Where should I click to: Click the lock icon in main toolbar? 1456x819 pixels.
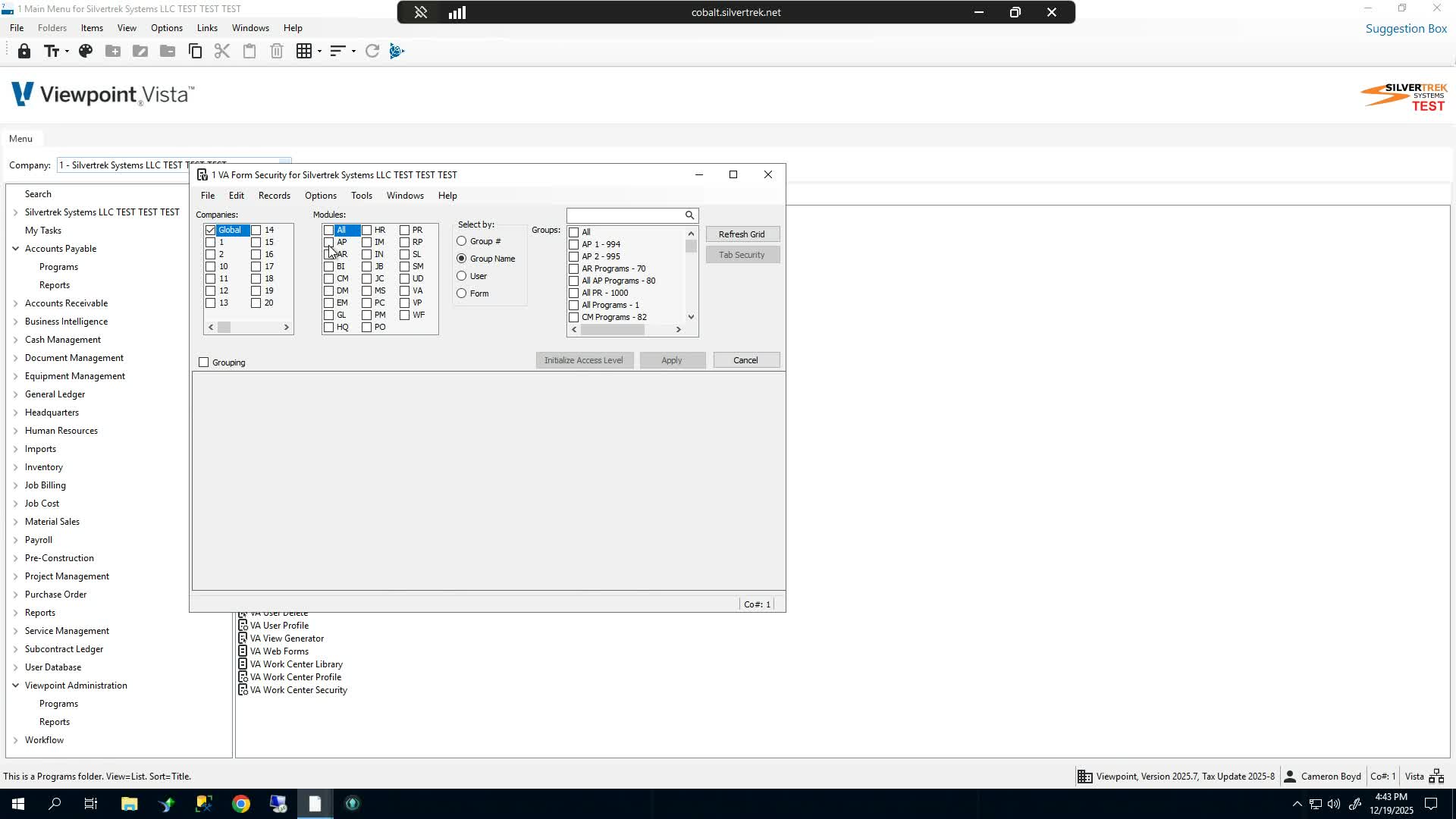coord(24,51)
